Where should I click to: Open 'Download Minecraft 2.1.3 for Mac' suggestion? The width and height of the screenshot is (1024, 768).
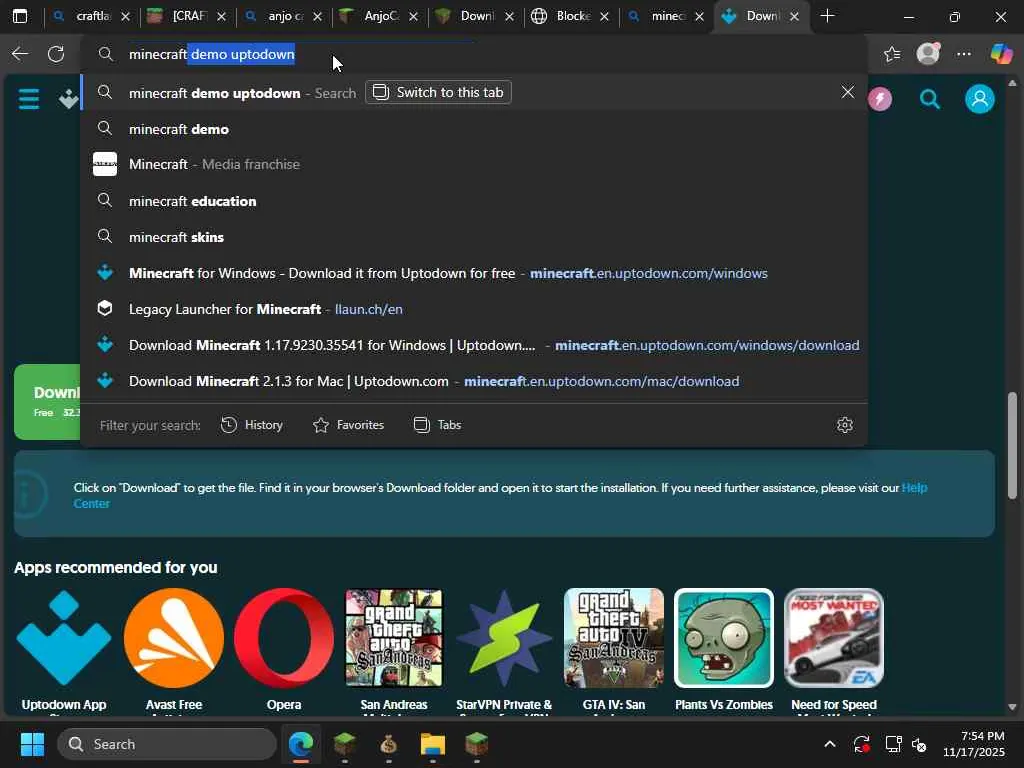coord(474,381)
